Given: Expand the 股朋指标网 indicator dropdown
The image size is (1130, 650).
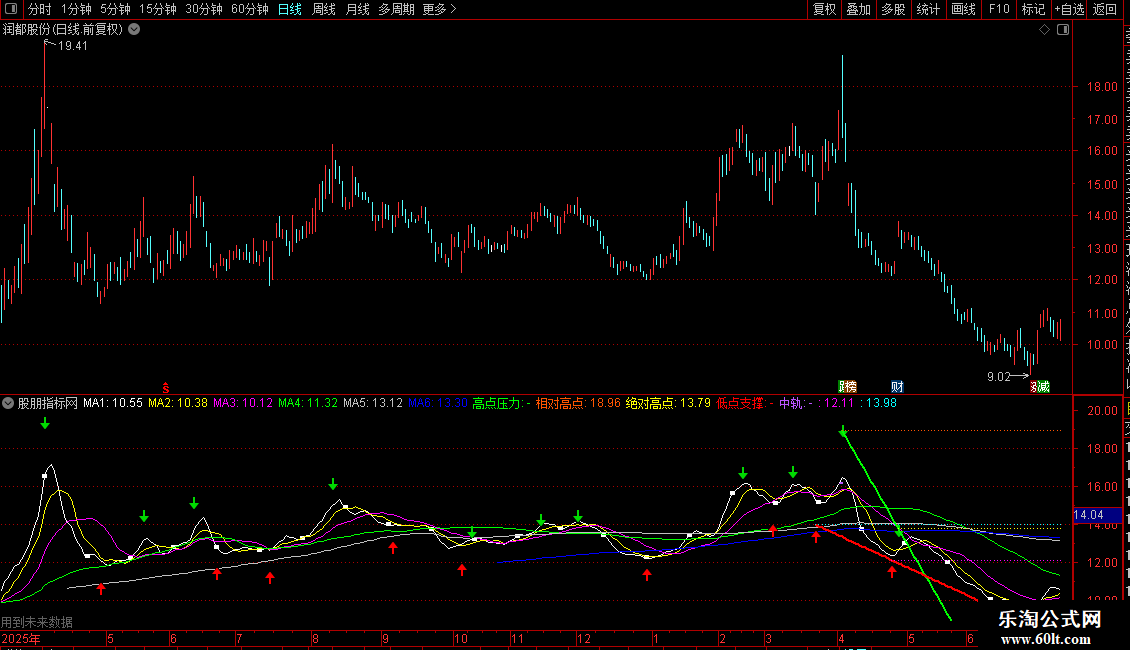Looking at the screenshot, I should (8, 403).
